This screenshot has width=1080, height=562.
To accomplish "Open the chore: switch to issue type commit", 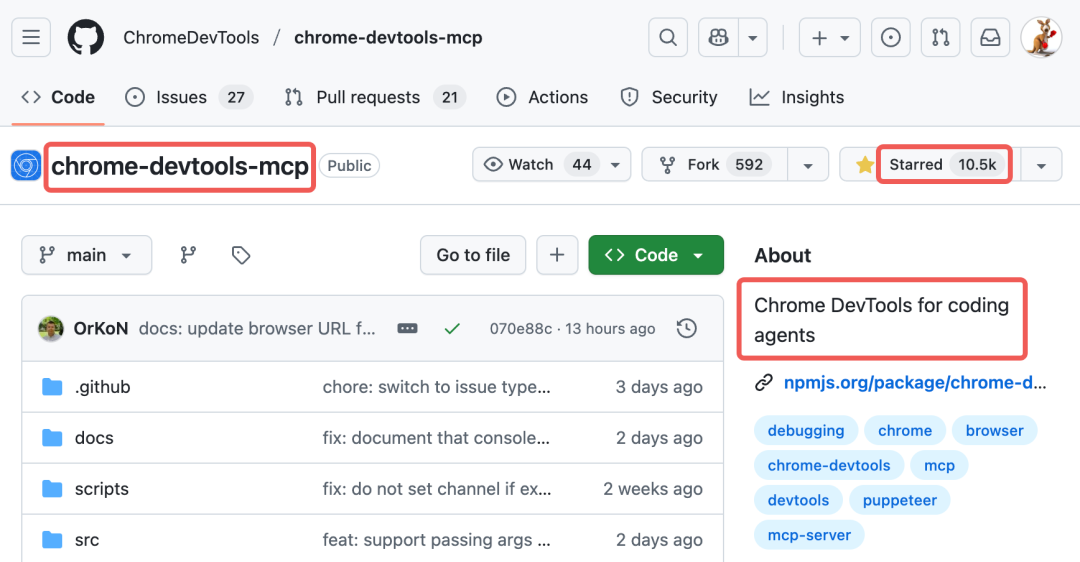I will tap(437, 387).
